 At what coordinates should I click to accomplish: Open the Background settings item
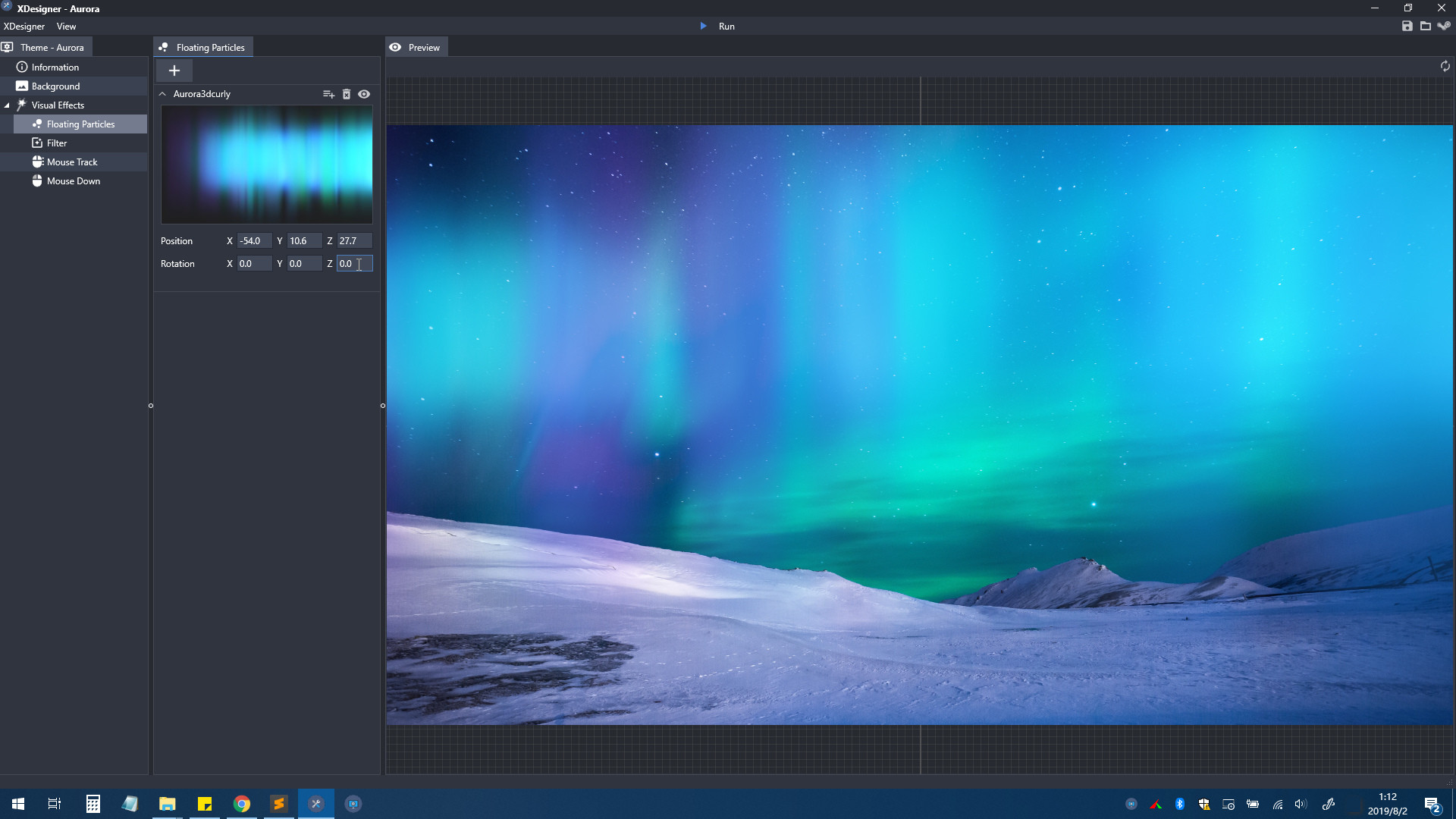click(x=55, y=86)
